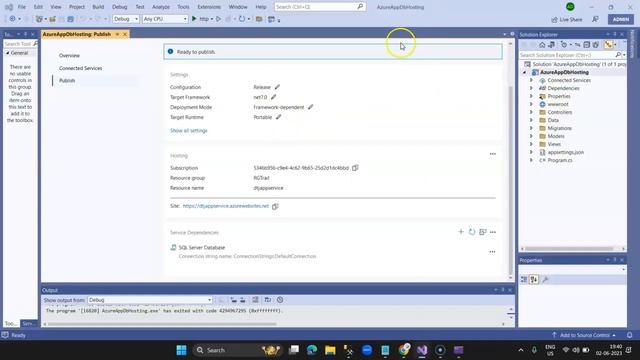Select Program.cs in Solution Explorer

tap(560, 160)
